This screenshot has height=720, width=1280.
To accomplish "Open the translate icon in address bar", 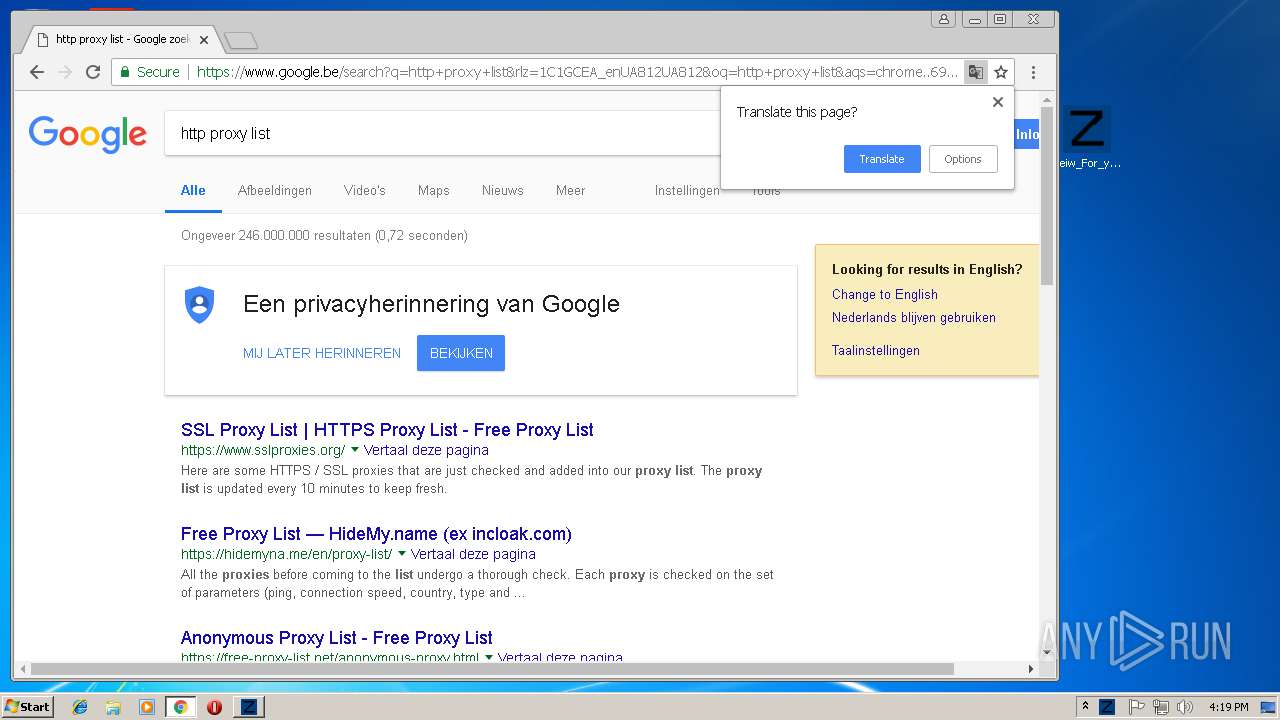I will click(x=975, y=72).
